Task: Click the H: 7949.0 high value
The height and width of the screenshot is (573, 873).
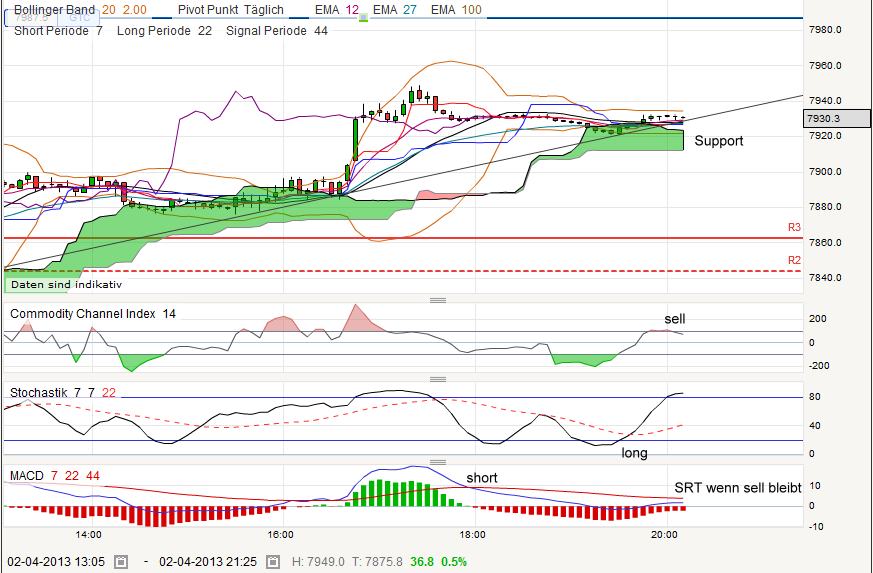Action: pos(318,562)
